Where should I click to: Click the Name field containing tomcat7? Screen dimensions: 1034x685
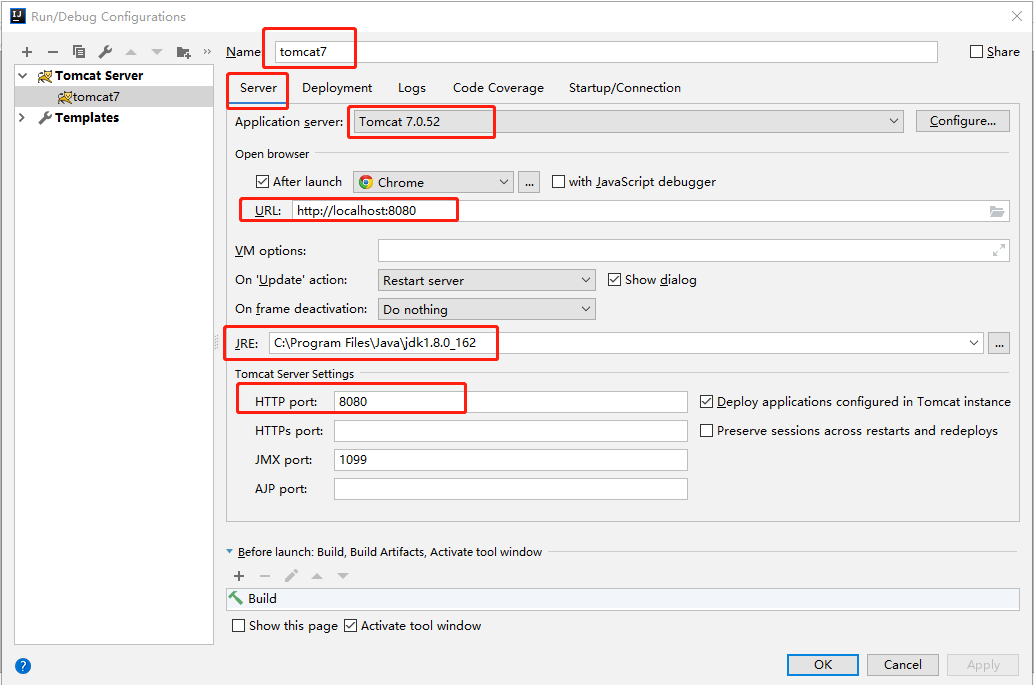(x=606, y=52)
